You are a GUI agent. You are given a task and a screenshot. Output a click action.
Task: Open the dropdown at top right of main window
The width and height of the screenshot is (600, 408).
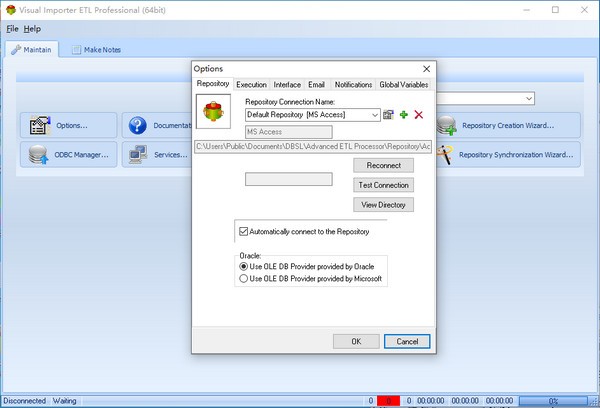(528, 98)
